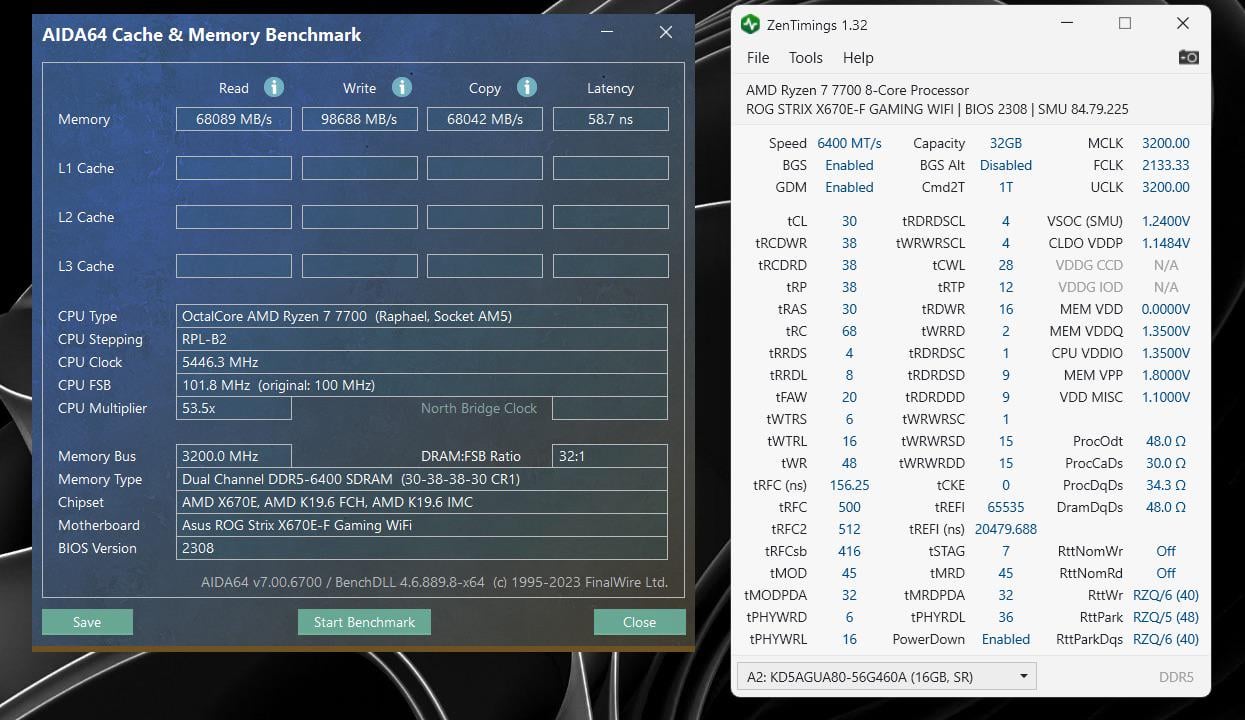Click the Memory Copy field 68042 MB/s
The image size is (1245, 720).
tap(485, 119)
